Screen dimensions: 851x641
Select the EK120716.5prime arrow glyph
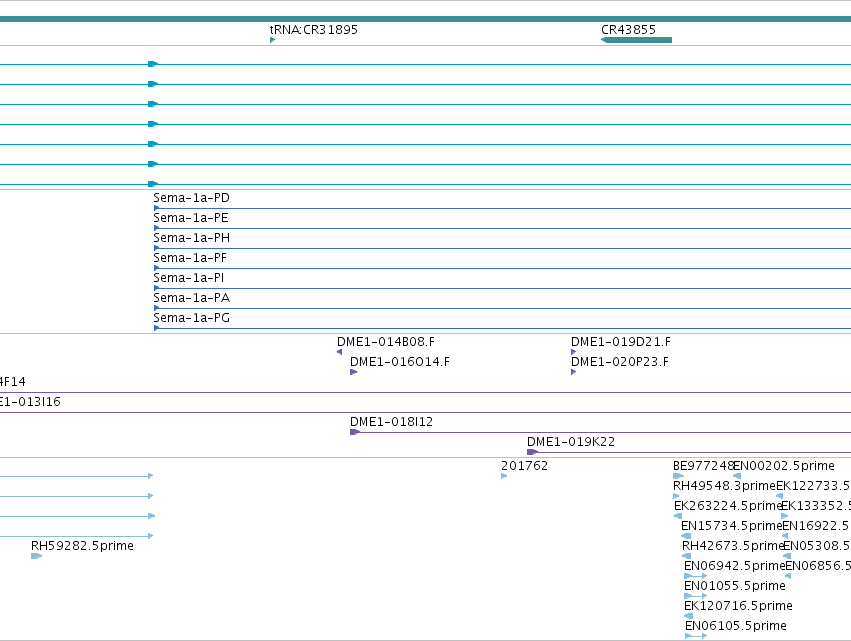pyautogui.click(x=689, y=616)
